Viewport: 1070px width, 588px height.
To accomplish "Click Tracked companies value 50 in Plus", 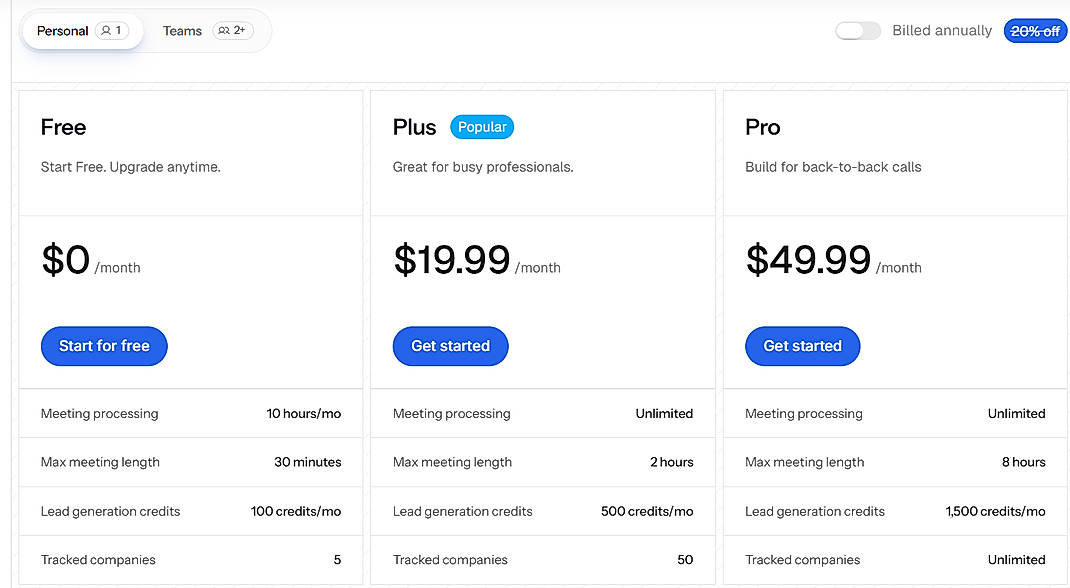I will tap(685, 559).
